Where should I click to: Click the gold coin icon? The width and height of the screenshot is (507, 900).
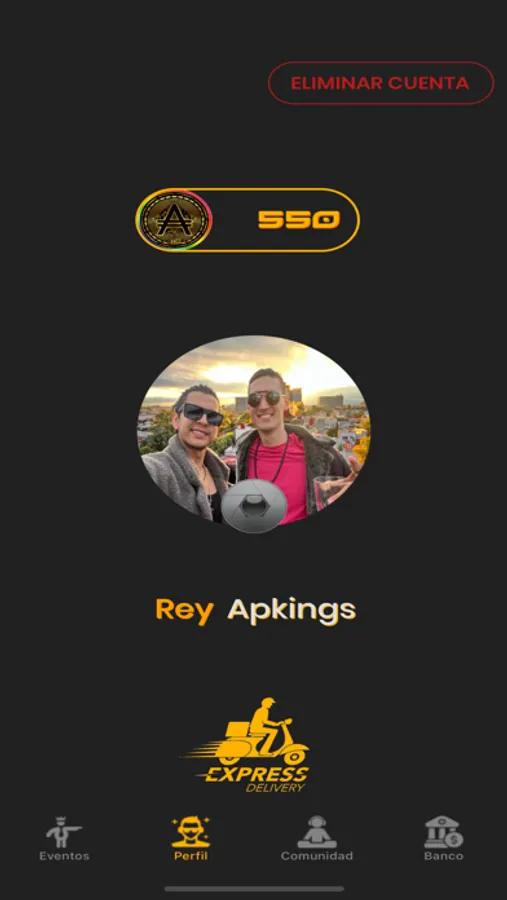[175, 220]
